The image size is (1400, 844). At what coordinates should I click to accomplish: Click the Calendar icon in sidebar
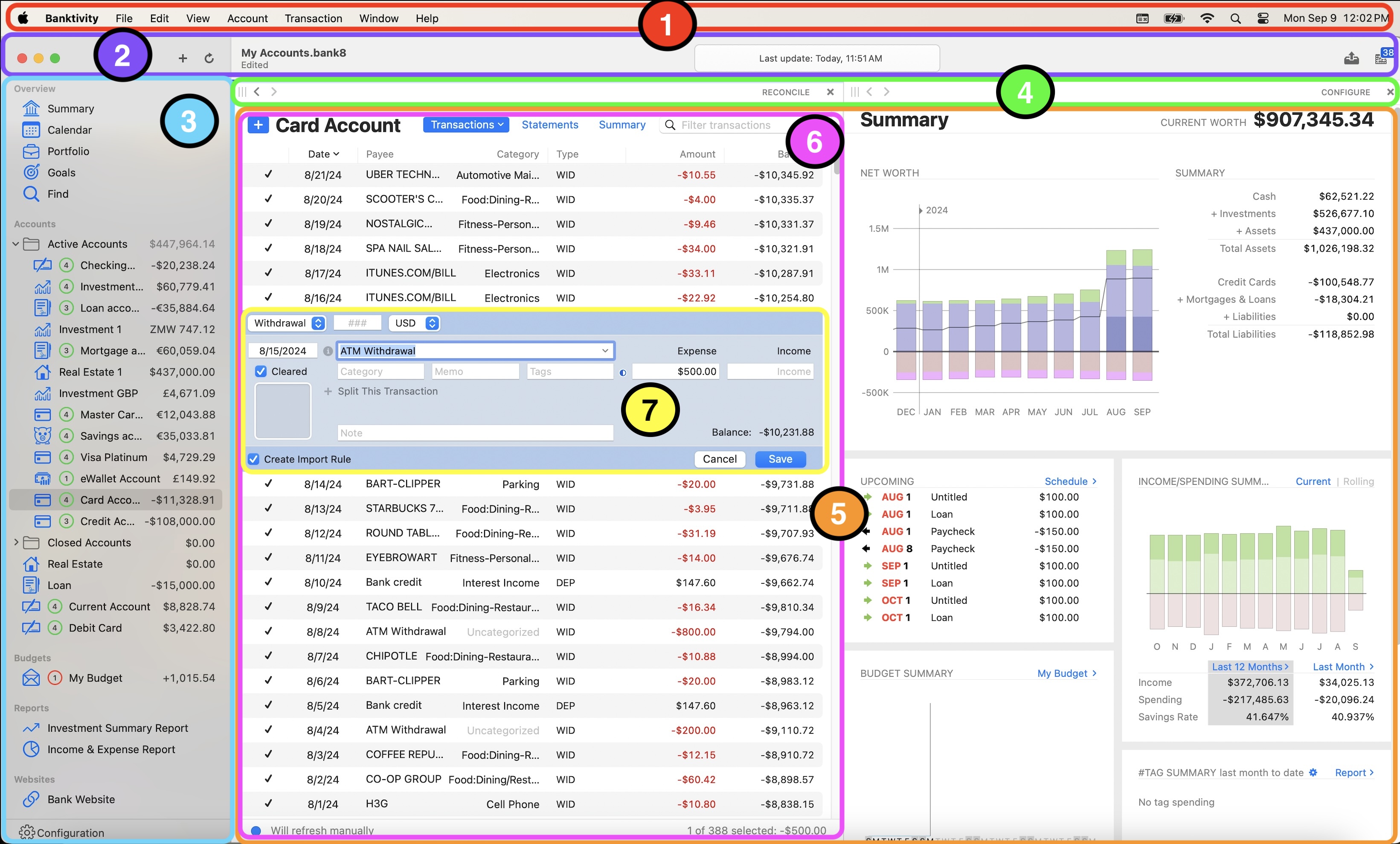[31, 130]
